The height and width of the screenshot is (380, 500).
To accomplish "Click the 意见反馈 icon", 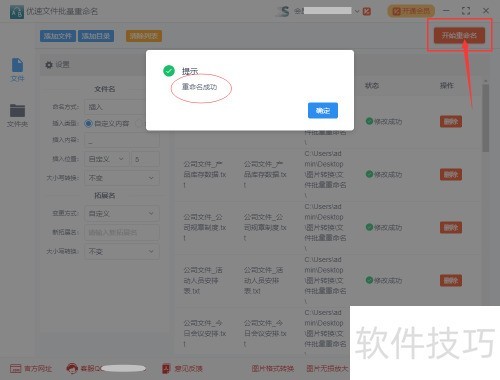I will (x=166, y=368).
